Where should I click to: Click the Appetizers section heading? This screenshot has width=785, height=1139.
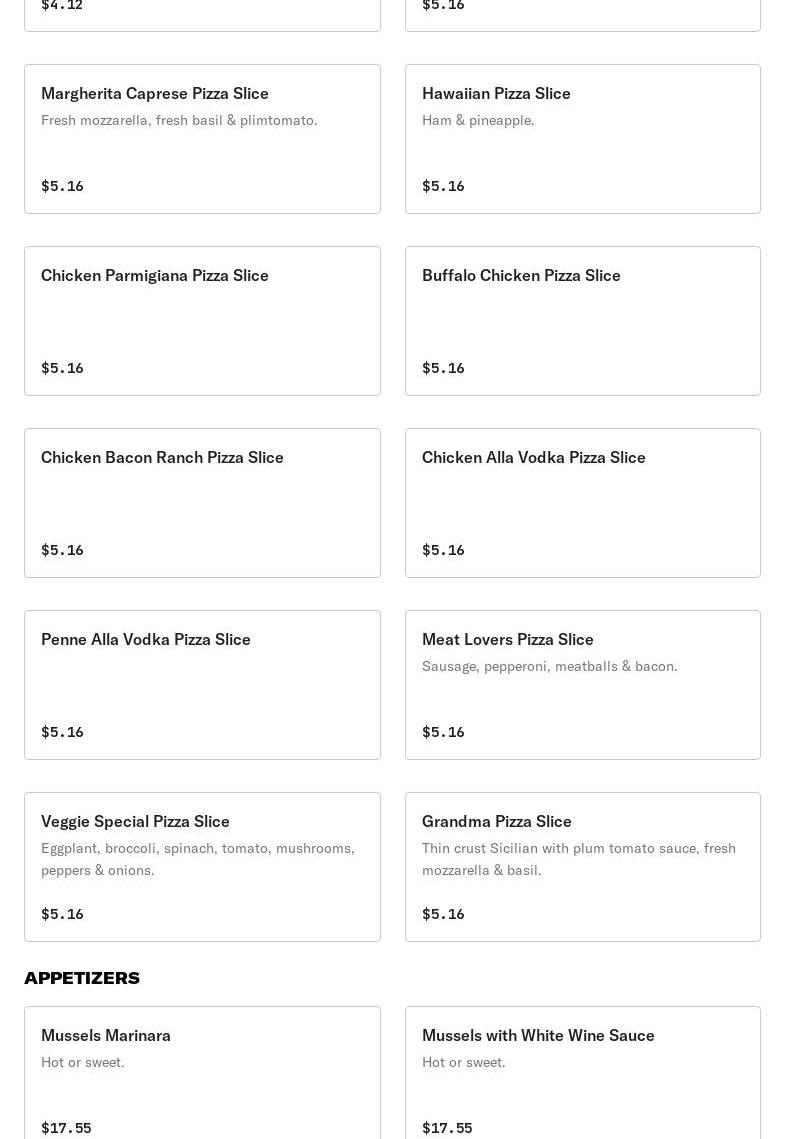[82, 978]
